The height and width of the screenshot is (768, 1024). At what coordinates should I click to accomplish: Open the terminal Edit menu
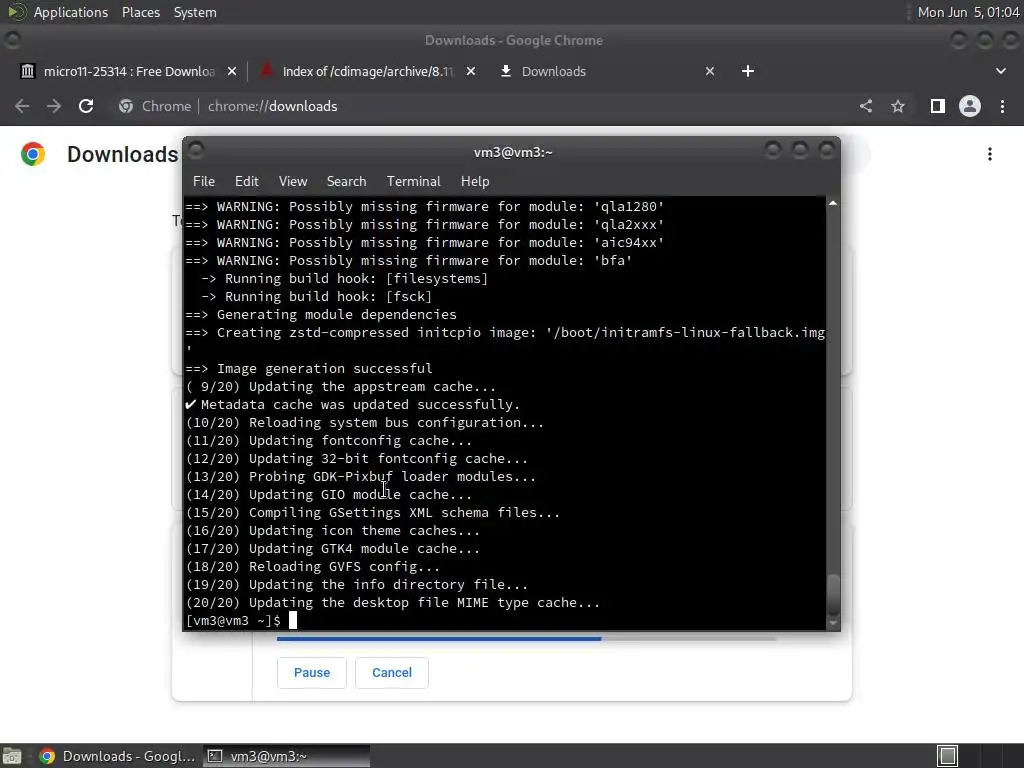(246, 182)
